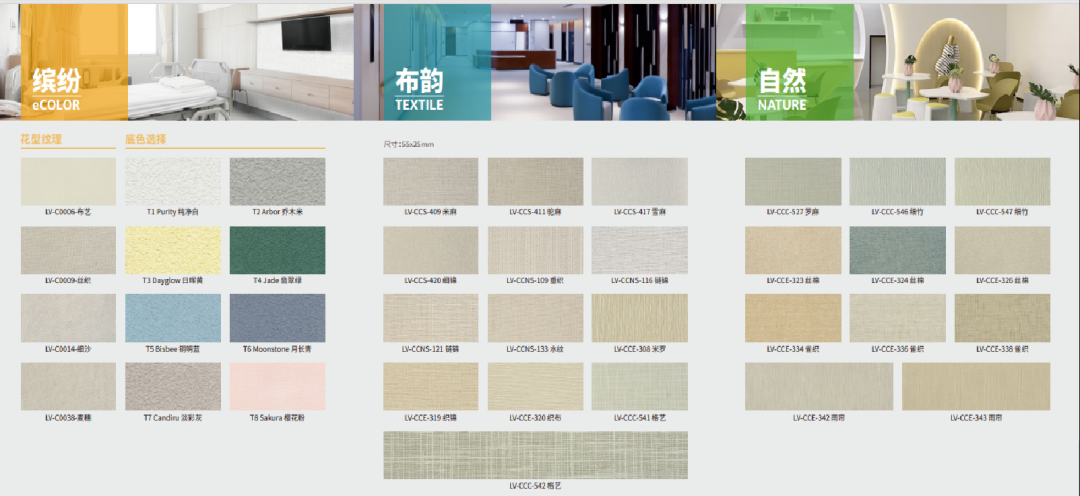The height and width of the screenshot is (496, 1080).
Task: Choose the LV-CCE-324 teal nature sample
Action: (x=897, y=250)
